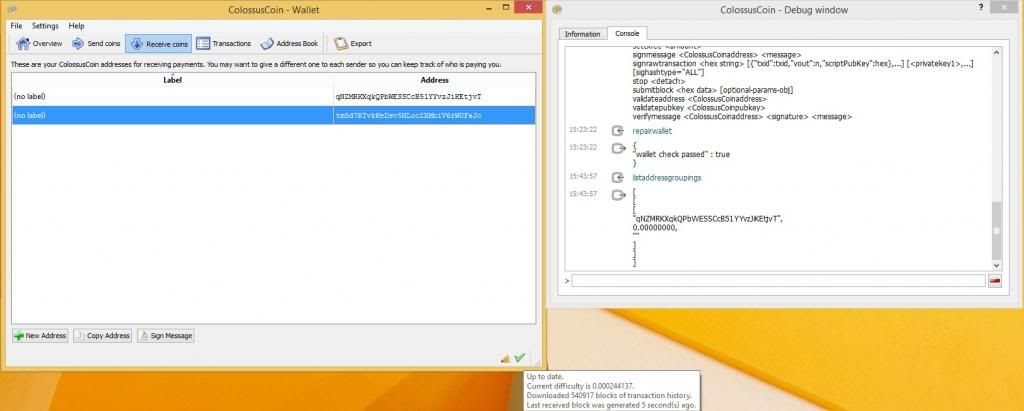The image size is (1024, 411).
Task: Click the submitblock help line in console
Action: [x=712, y=90]
